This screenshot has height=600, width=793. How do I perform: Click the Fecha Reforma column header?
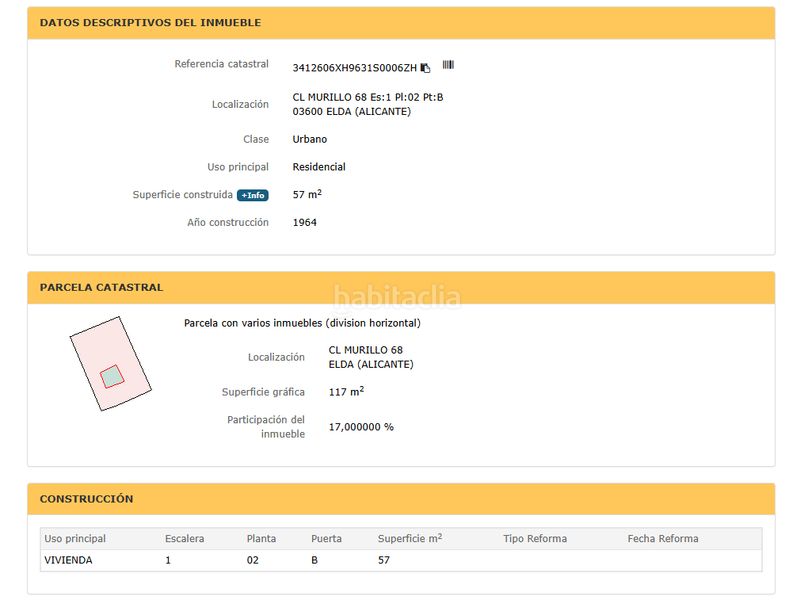pos(663,539)
